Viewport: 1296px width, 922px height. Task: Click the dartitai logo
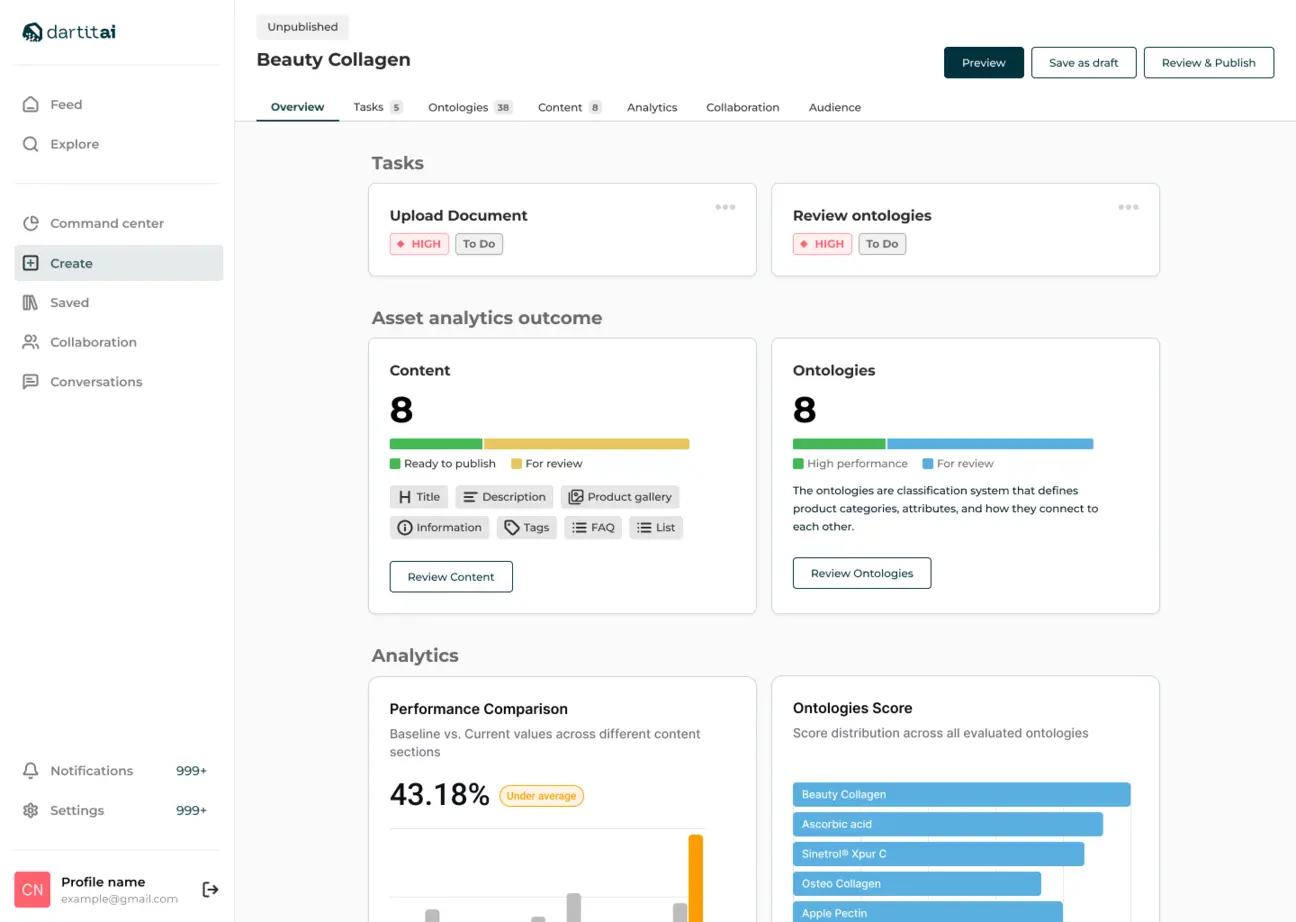tap(69, 32)
